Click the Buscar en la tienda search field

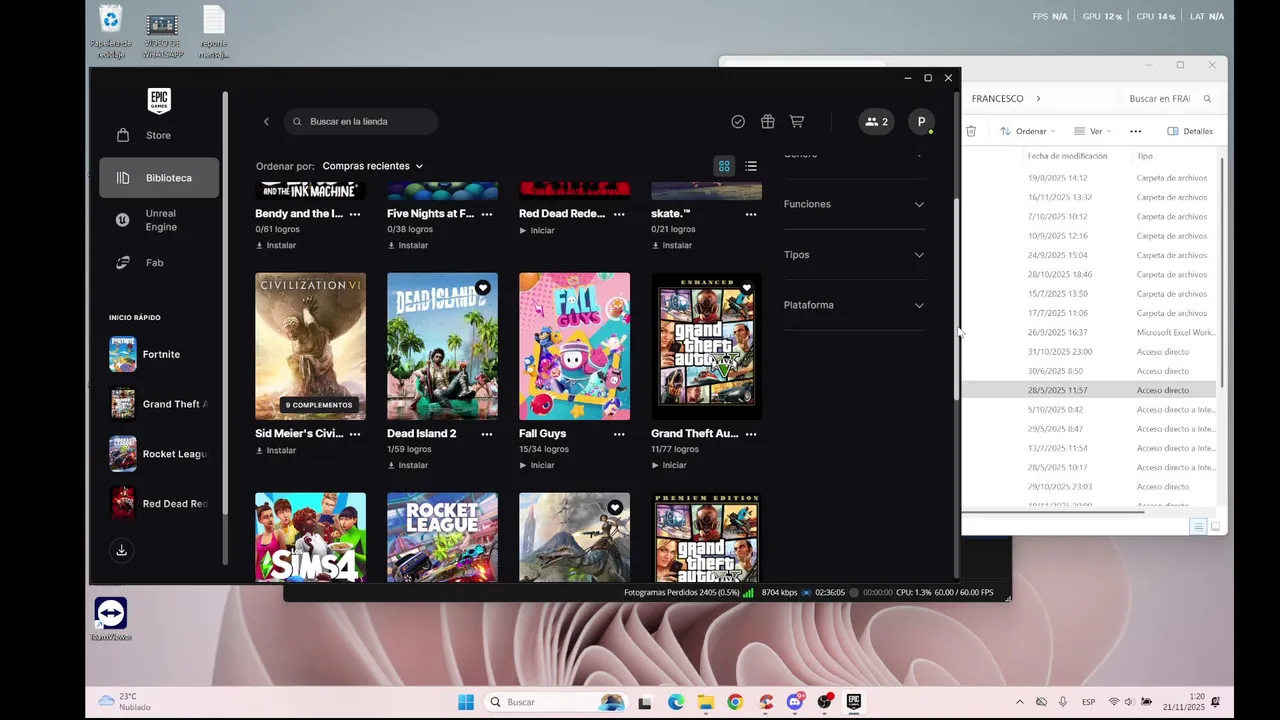click(x=361, y=122)
